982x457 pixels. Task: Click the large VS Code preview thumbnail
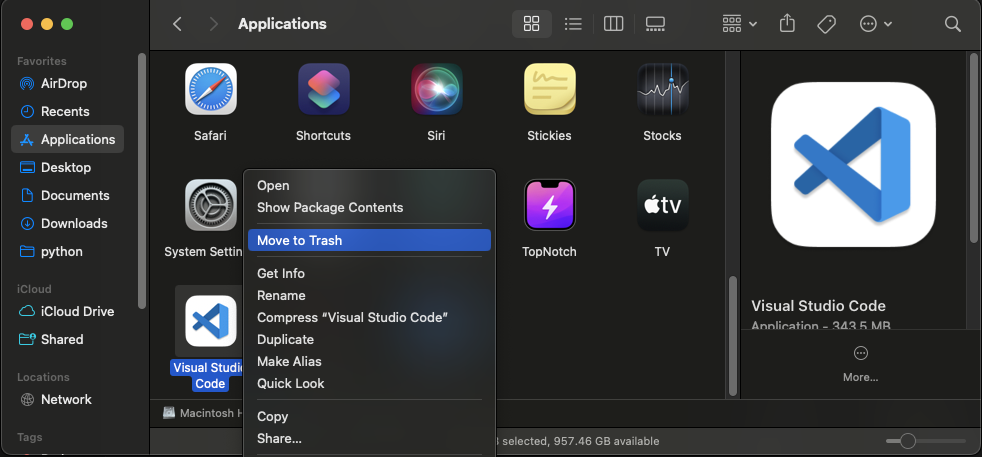coord(853,165)
